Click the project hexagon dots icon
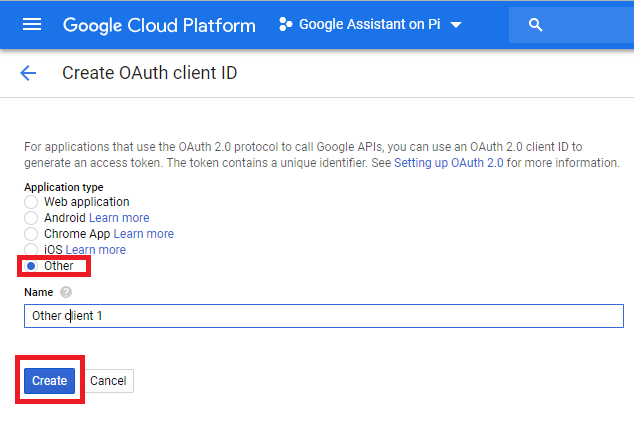This screenshot has height=435, width=634. tap(285, 24)
